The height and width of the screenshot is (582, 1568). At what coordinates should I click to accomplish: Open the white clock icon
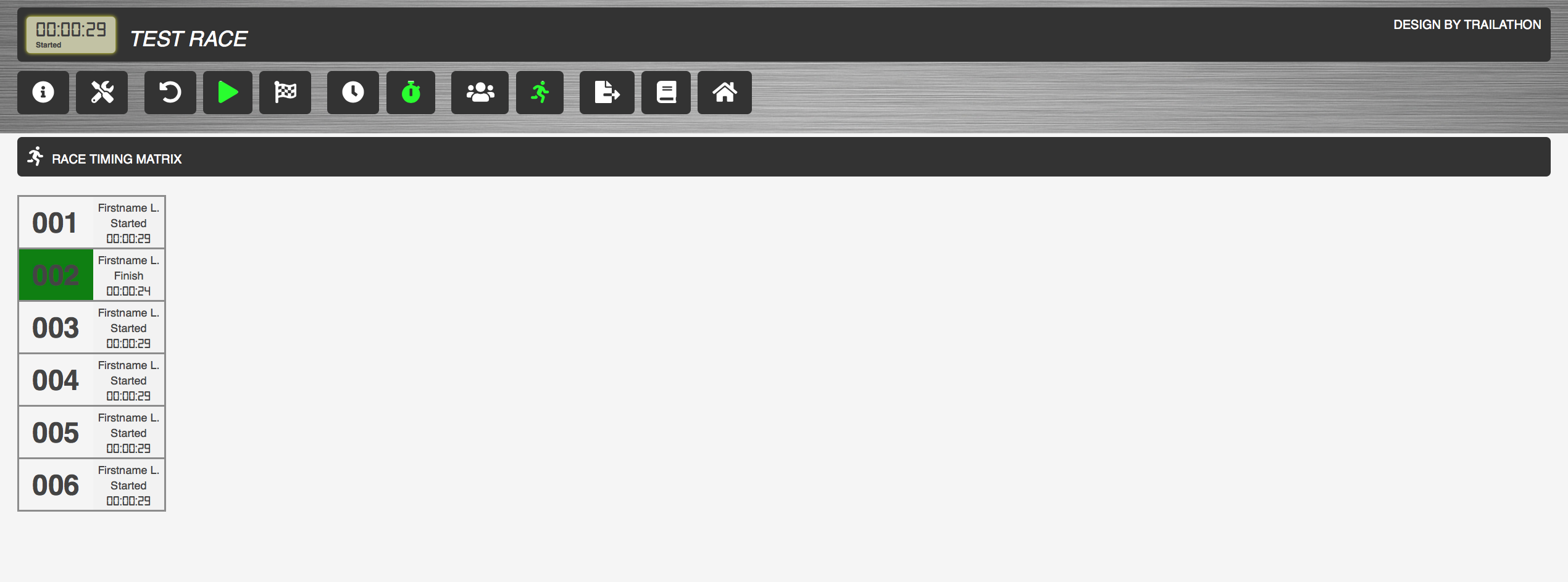pyautogui.click(x=353, y=93)
